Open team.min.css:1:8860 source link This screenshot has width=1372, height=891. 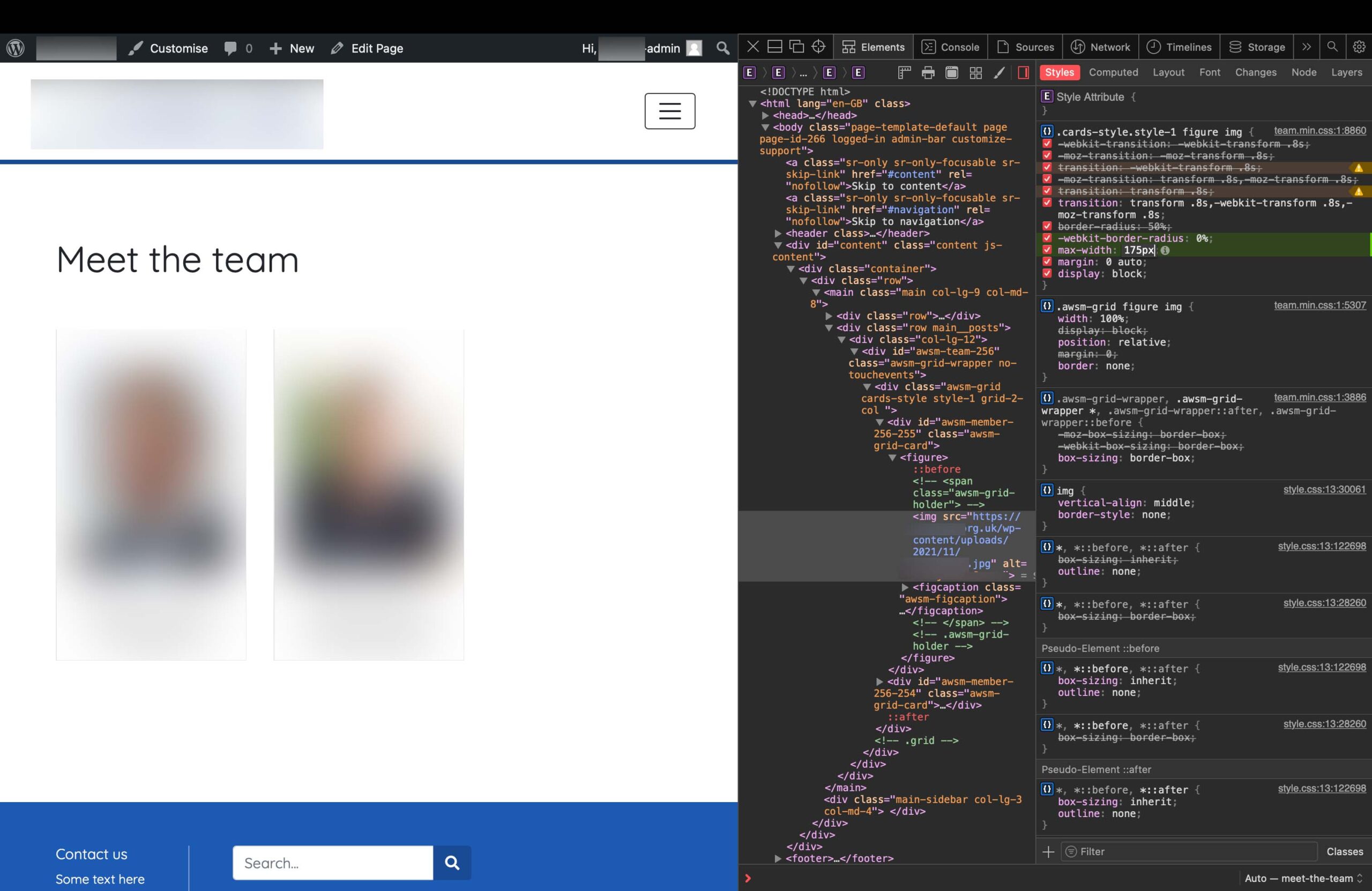[1319, 131]
